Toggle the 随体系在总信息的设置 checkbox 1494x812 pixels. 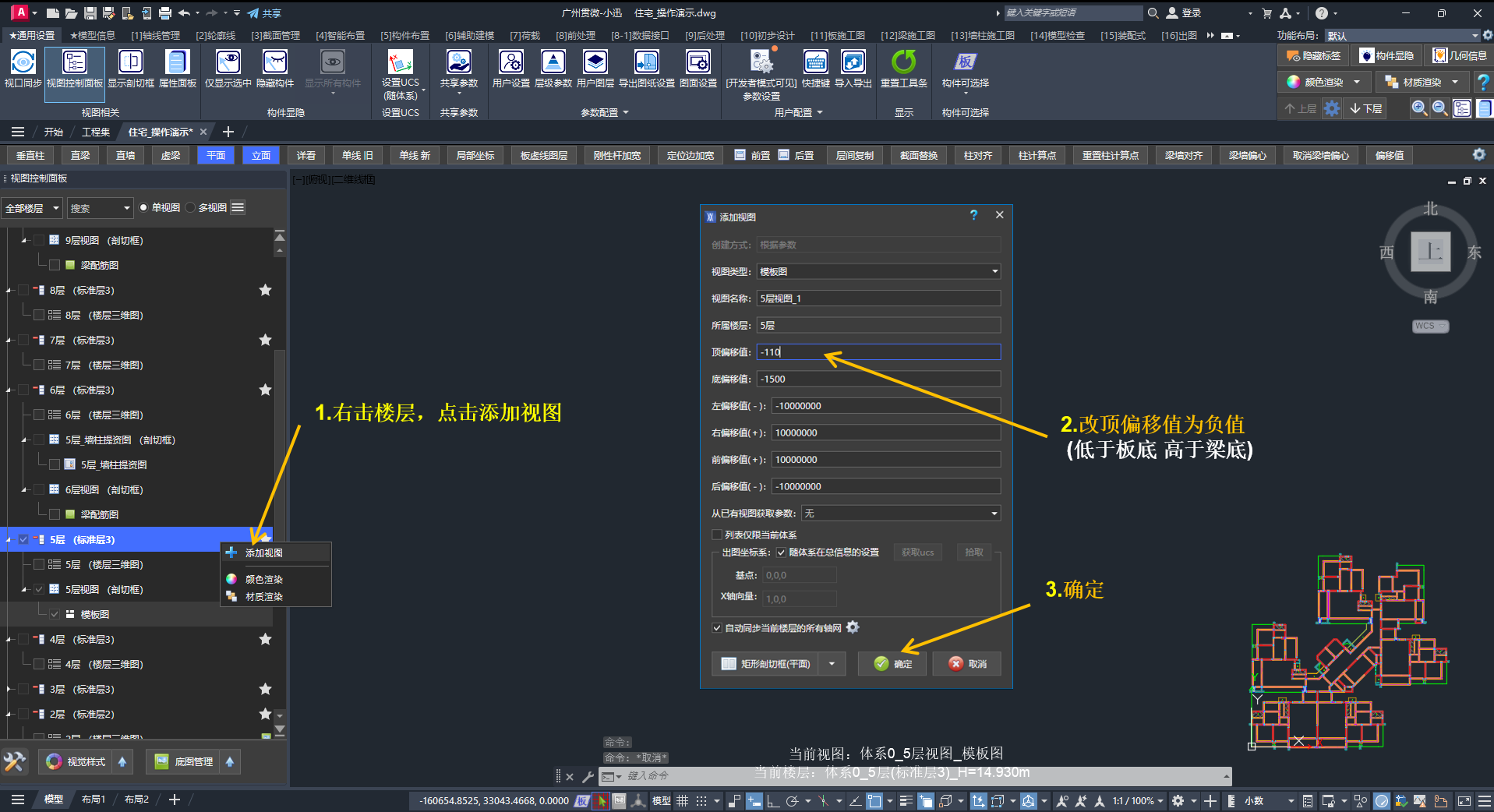point(781,553)
